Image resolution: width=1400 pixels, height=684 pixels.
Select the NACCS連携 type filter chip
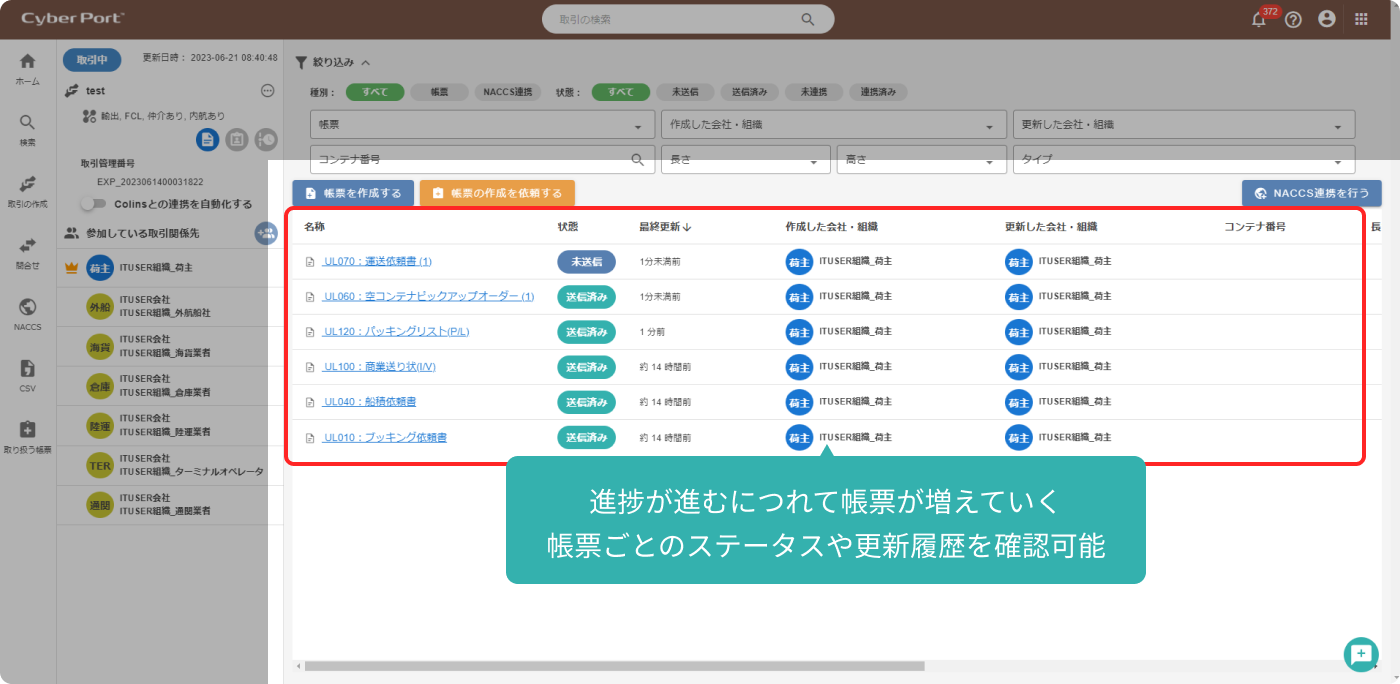click(x=508, y=92)
